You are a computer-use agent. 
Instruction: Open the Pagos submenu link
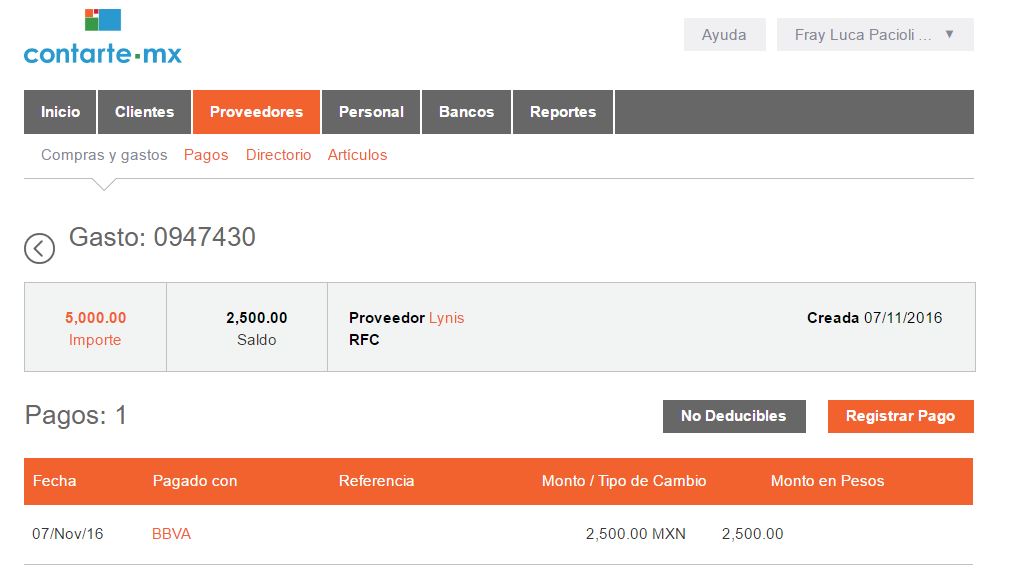point(206,155)
